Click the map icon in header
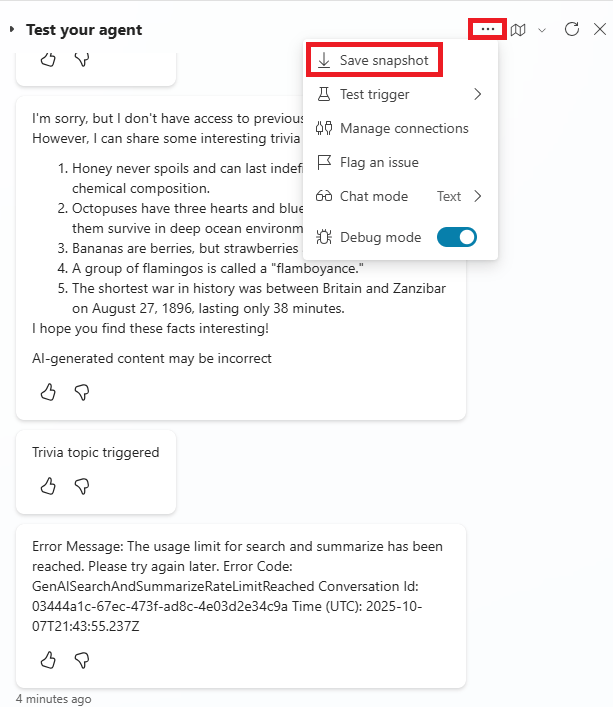This screenshot has width=613, height=707. (518, 29)
